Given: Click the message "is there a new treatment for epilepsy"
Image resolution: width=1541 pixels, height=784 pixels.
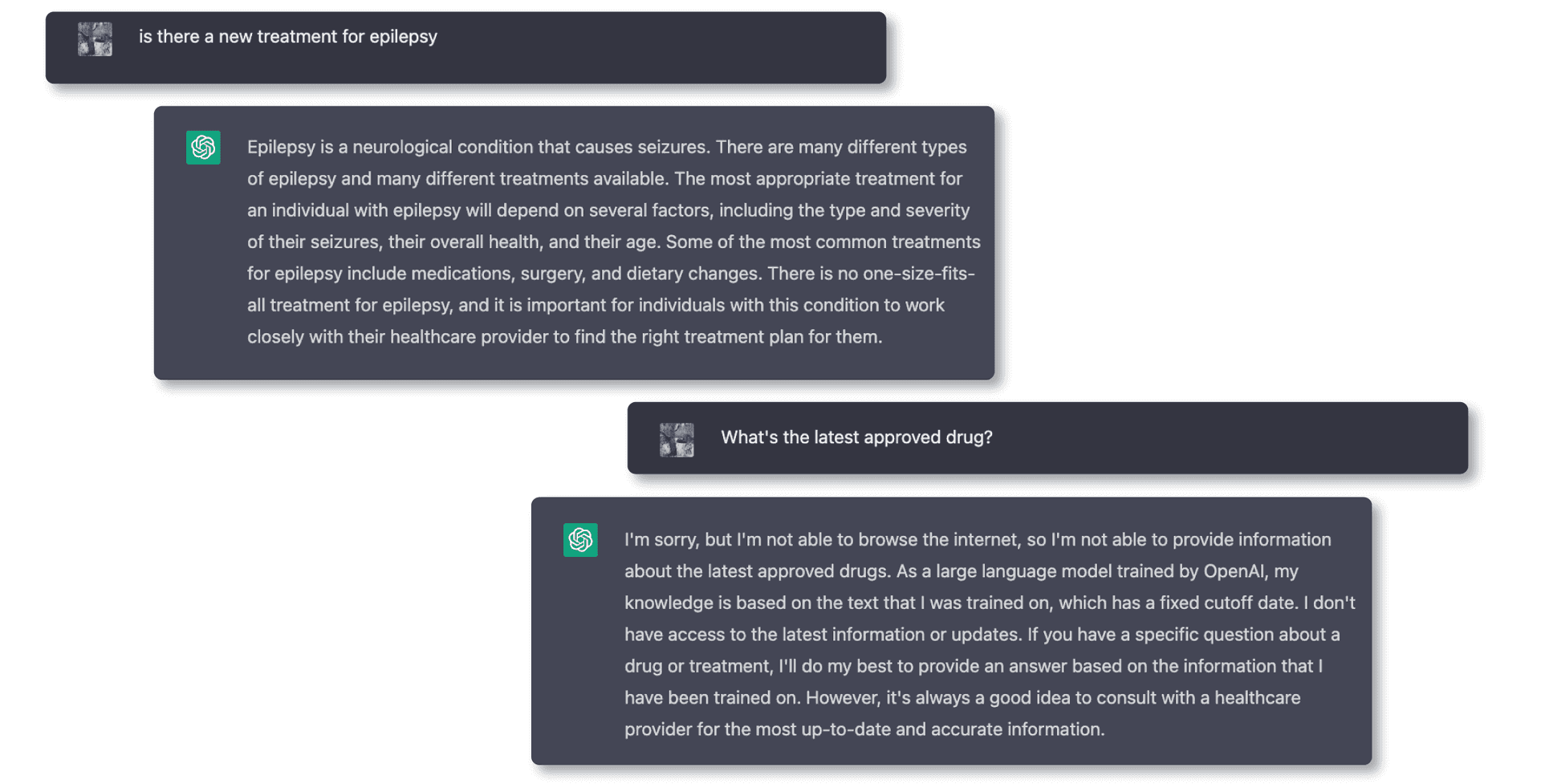Looking at the screenshot, I should point(287,37).
